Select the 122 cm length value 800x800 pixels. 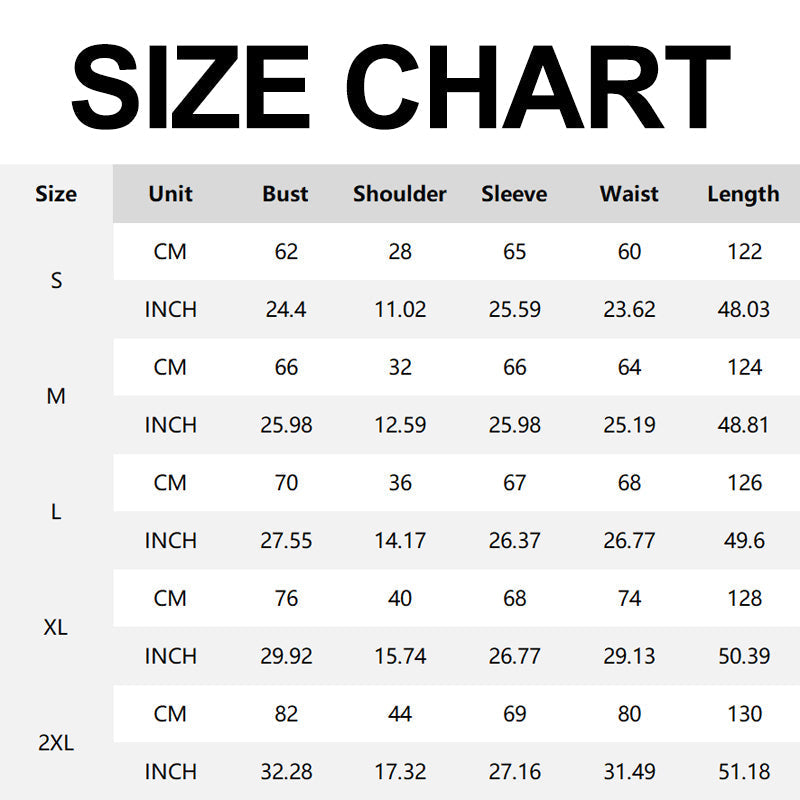coord(744,252)
